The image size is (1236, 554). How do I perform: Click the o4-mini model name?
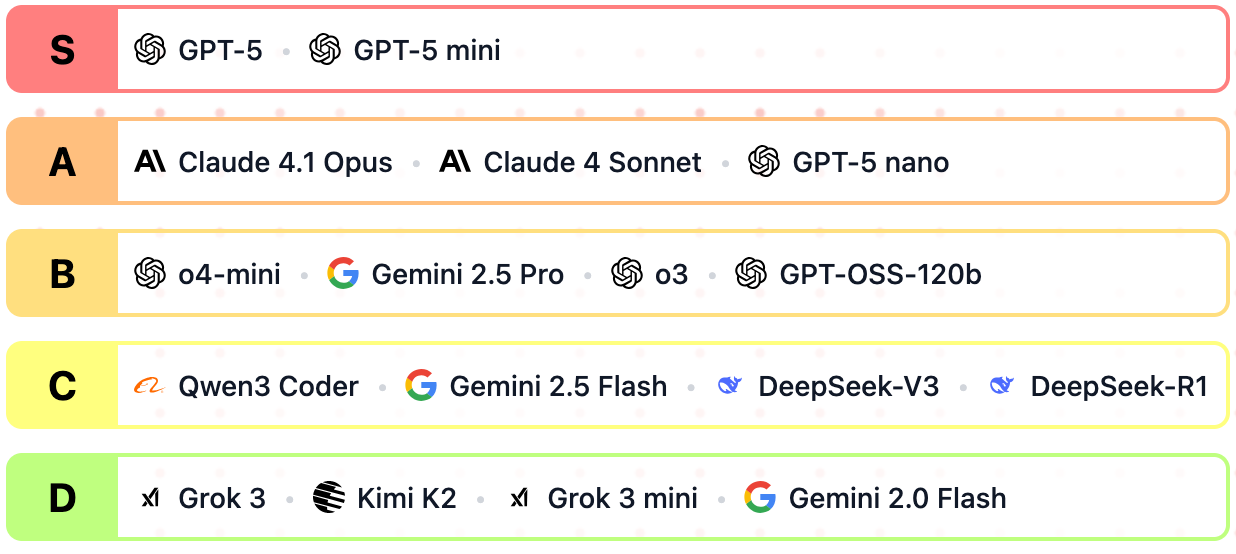click(x=229, y=274)
